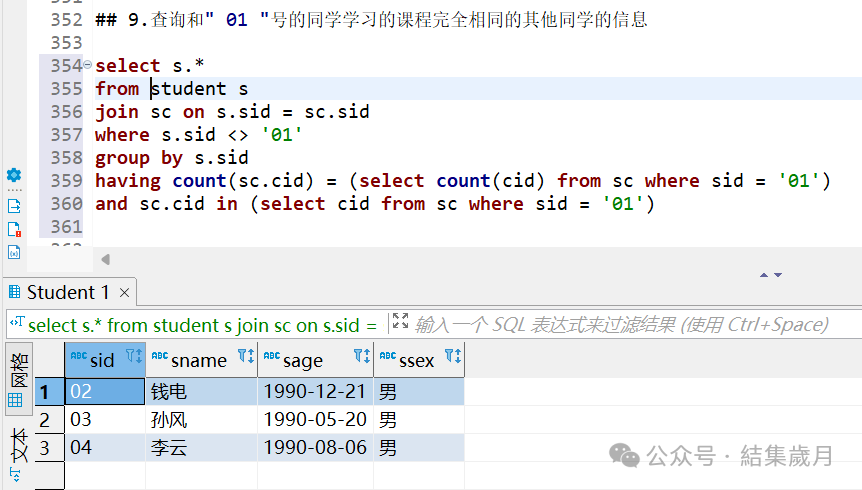Open the SQL editor settings gear

tap(14, 175)
